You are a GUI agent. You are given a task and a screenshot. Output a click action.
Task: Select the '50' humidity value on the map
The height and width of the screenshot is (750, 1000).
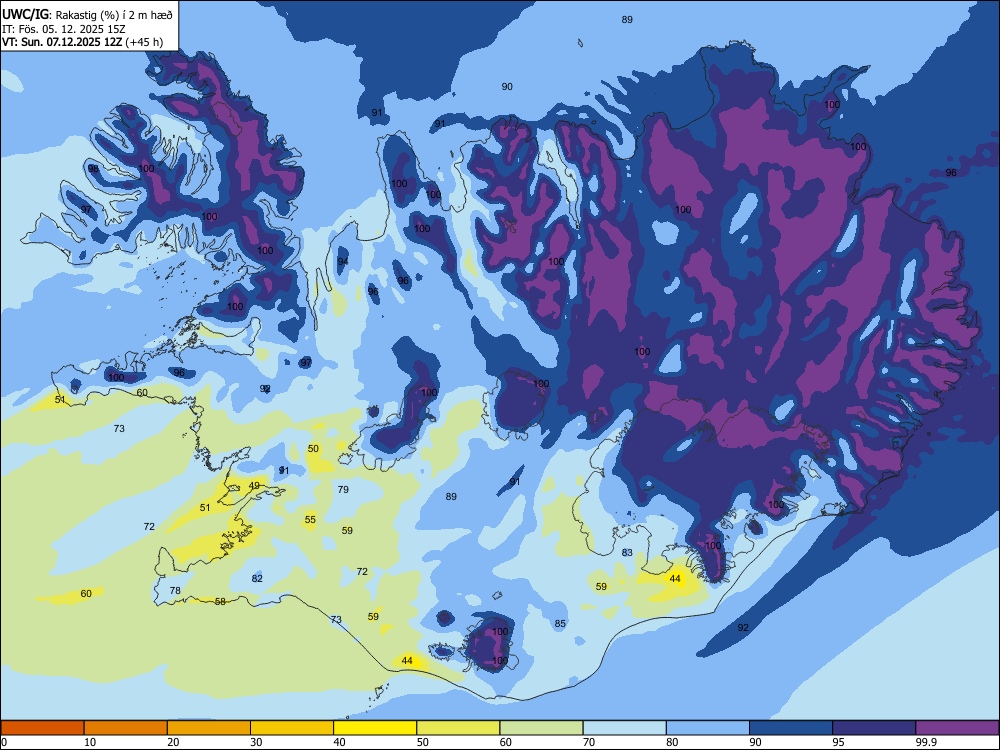coord(313,449)
